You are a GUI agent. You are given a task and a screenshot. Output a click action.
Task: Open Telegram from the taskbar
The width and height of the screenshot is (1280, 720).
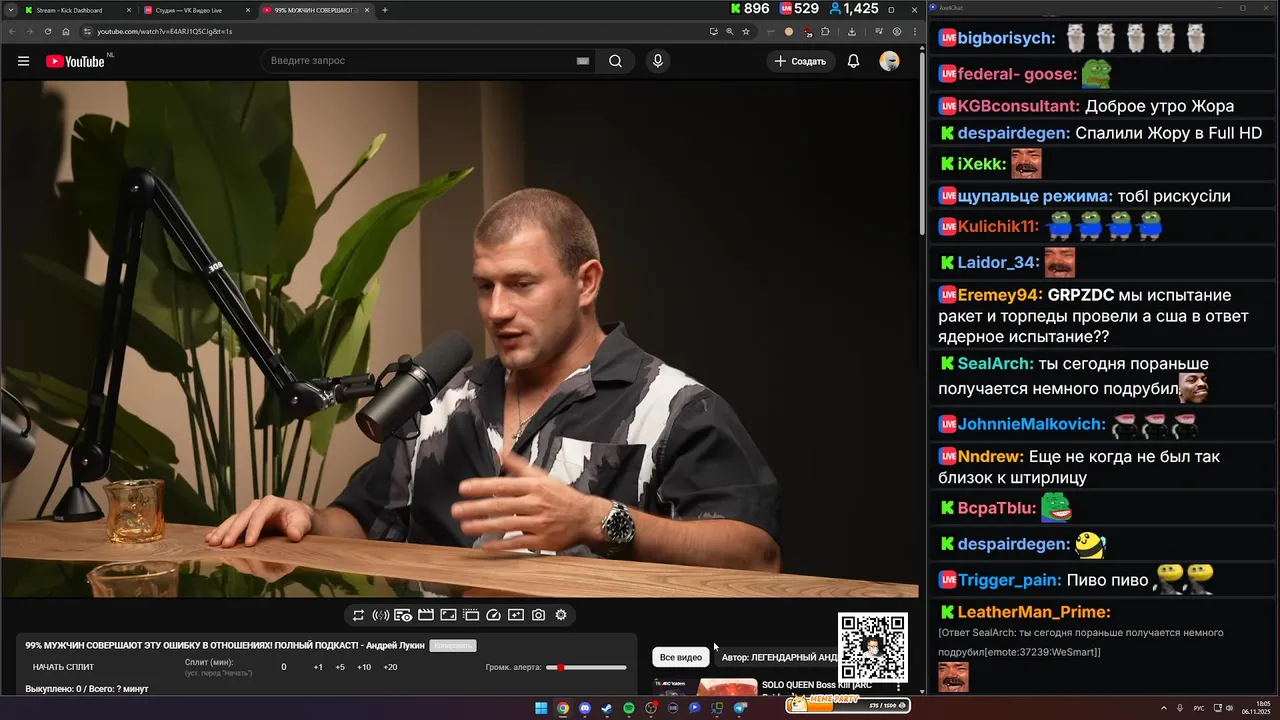[x=740, y=708]
